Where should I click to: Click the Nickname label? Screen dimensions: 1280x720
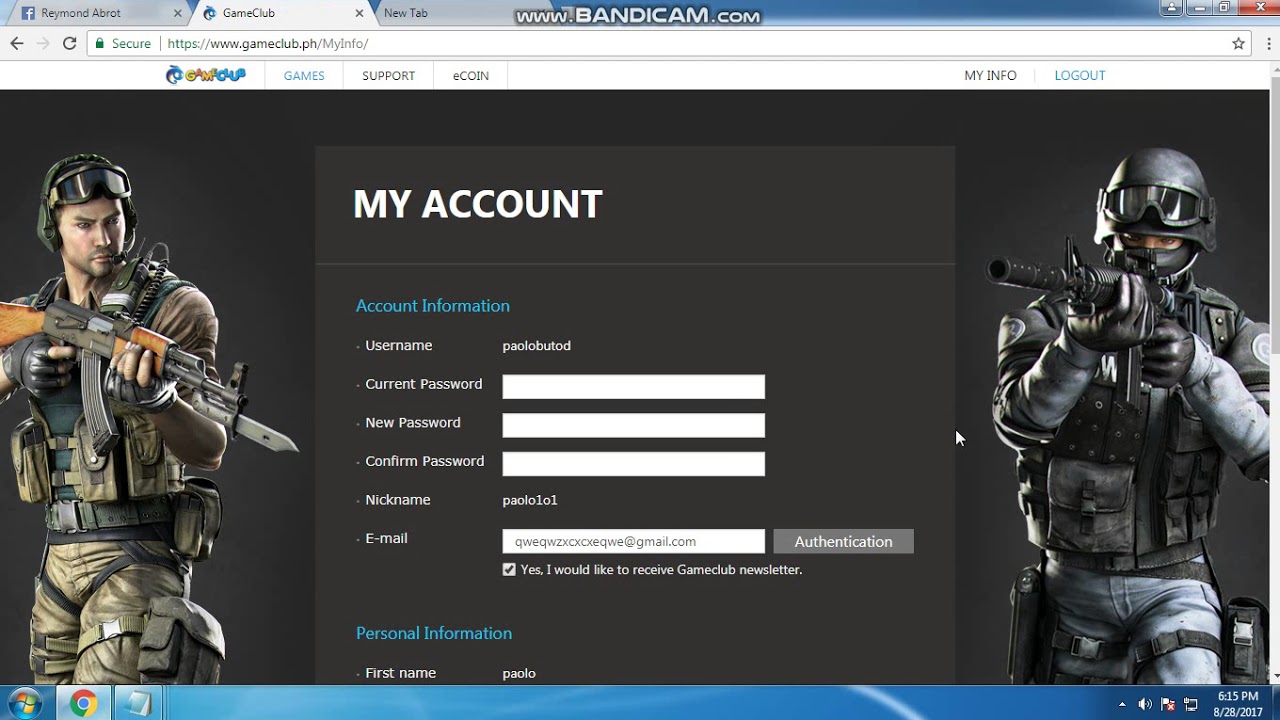point(398,500)
